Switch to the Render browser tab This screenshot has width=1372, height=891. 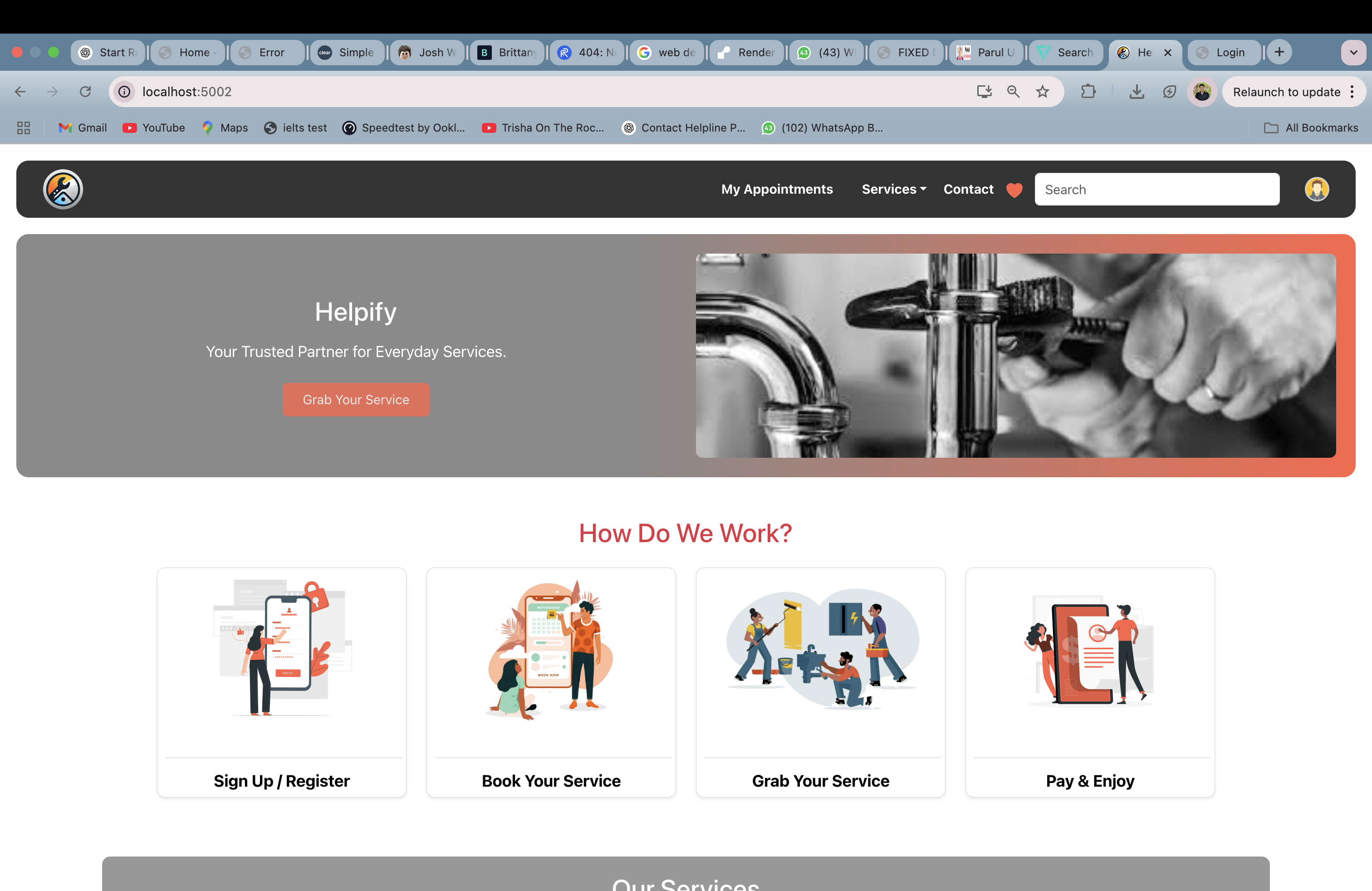coord(747,53)
